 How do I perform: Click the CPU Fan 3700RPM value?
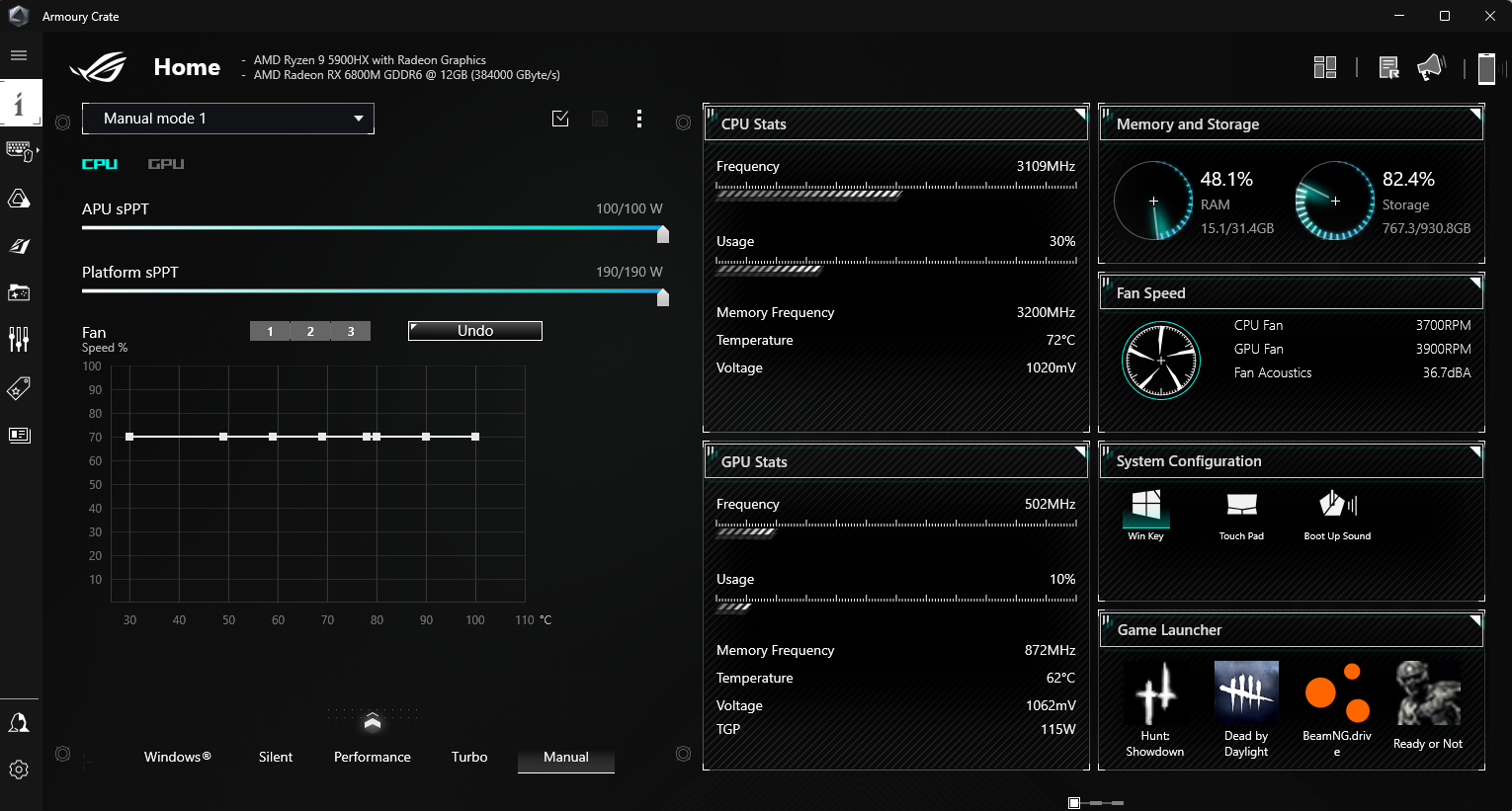pyautogui.click(x=1443, y=325)
